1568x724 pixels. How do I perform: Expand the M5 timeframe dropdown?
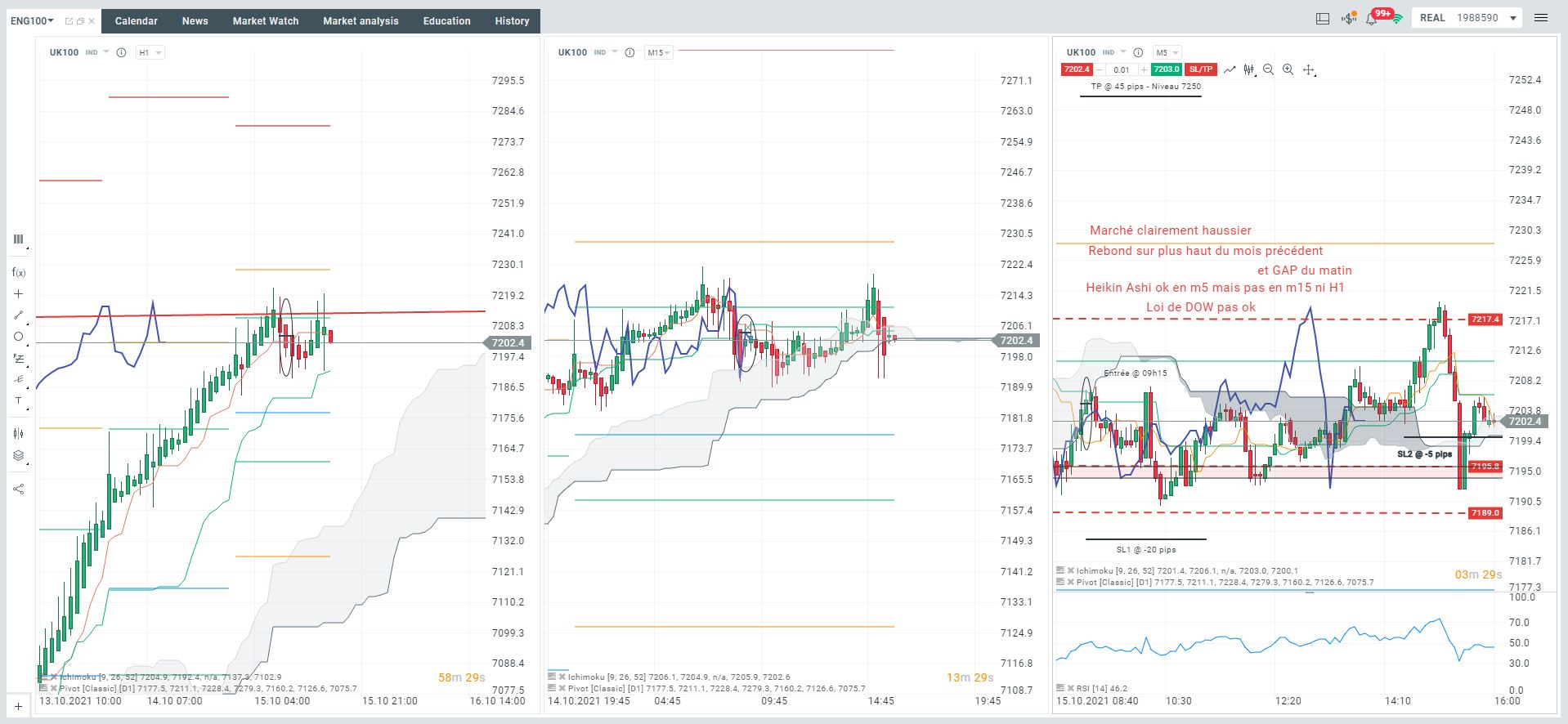click(x=1167, y=52)
